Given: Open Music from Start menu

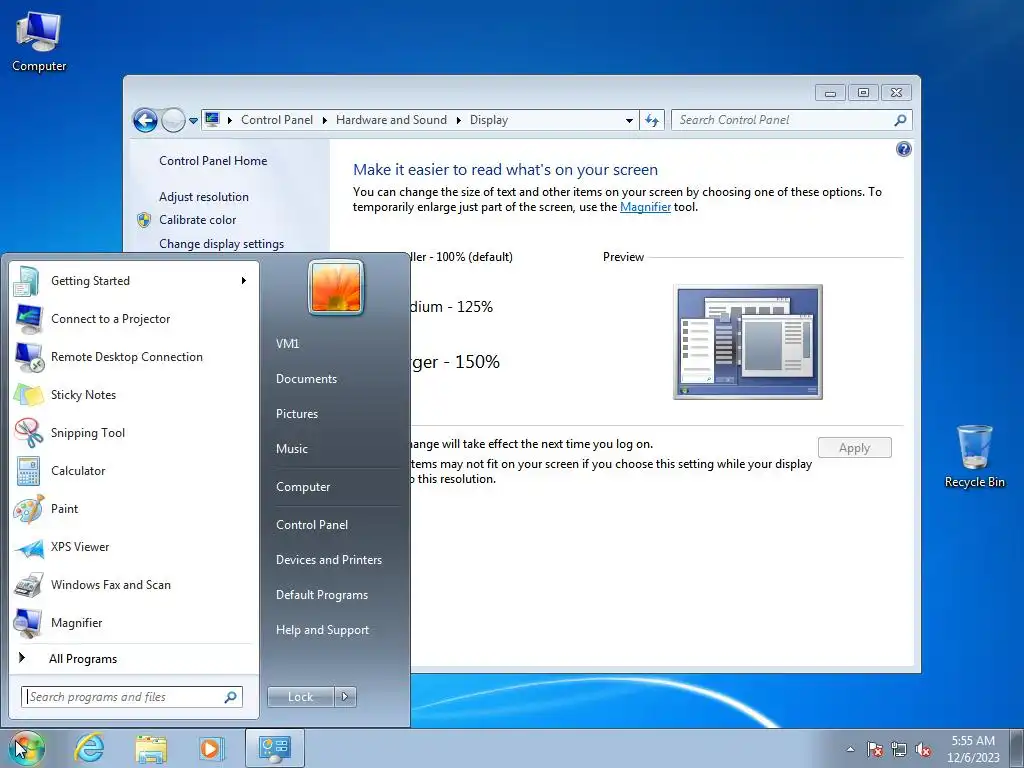Looking at the screenshot, I should (292, 449).
